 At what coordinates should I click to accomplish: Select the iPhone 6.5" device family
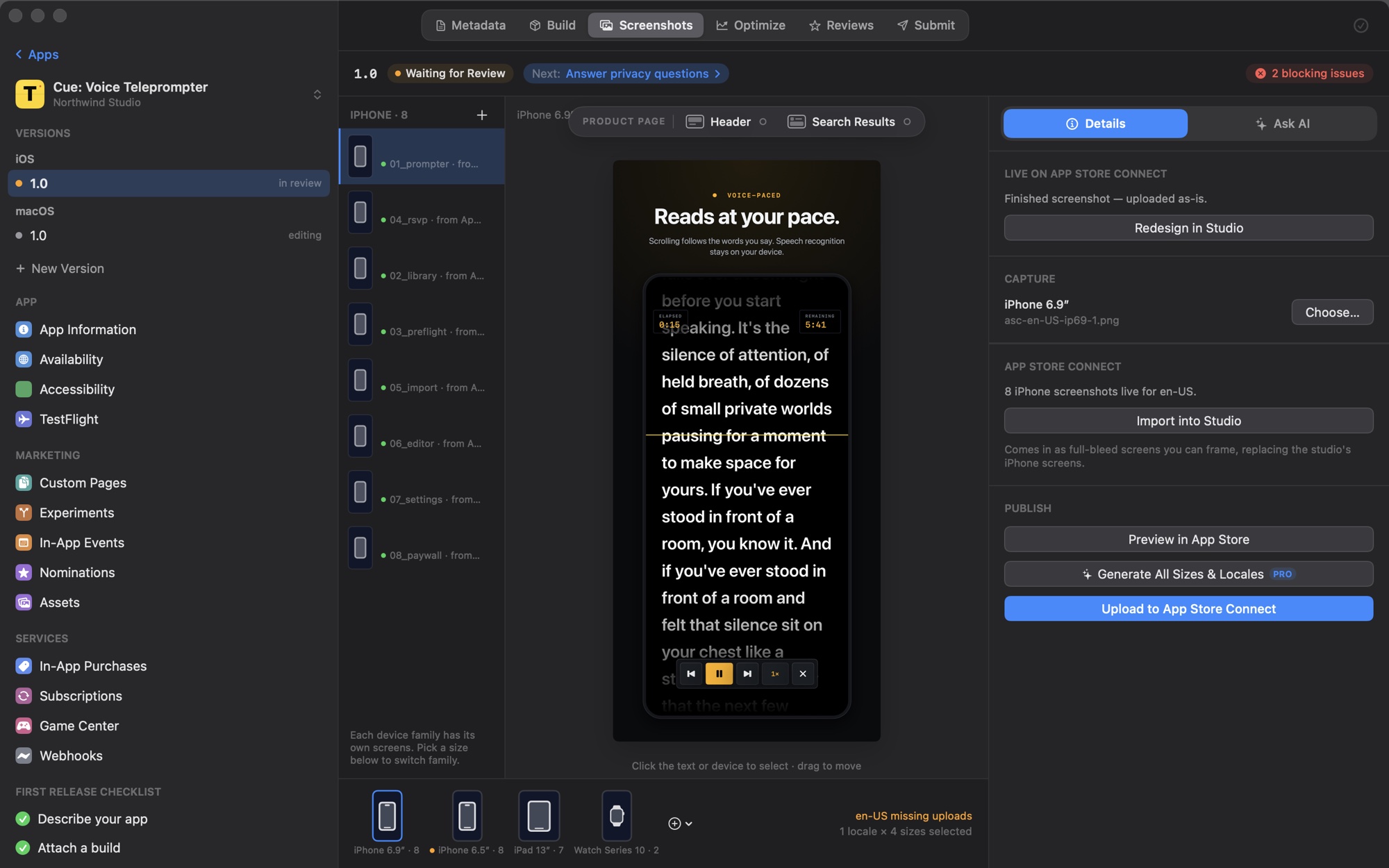467,822
